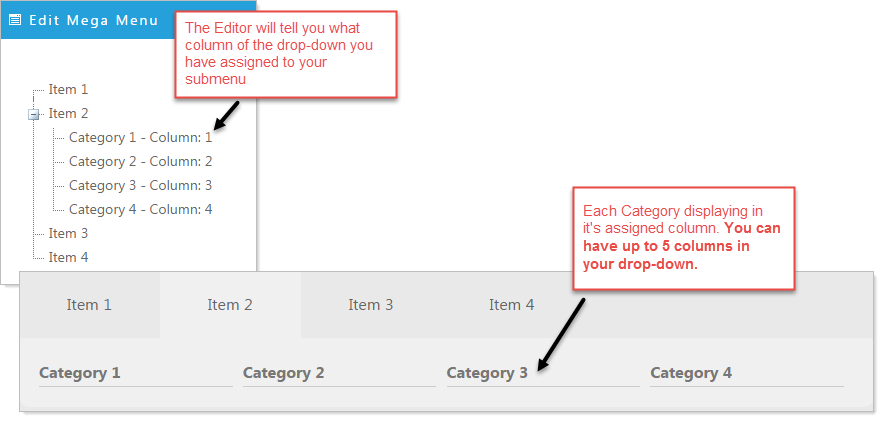Click the Category 4 drop-down heading

691,373
